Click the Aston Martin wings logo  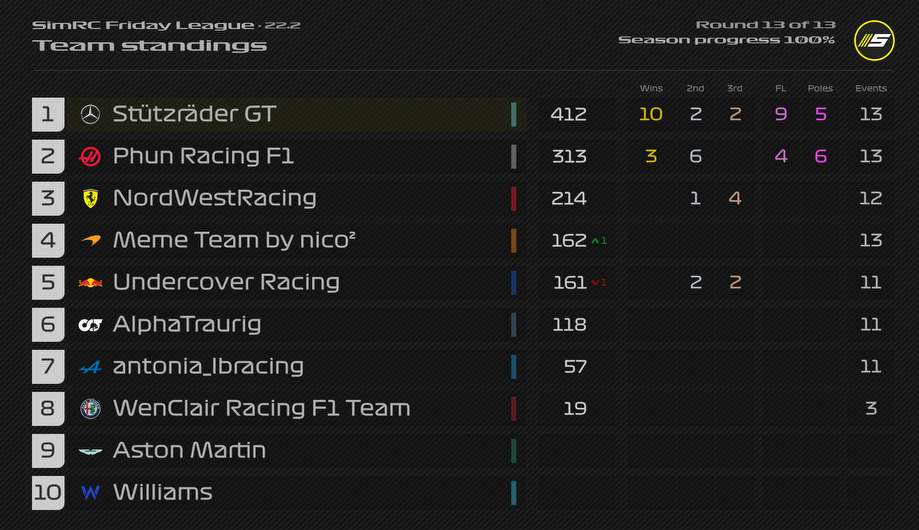tap(90, 450)
